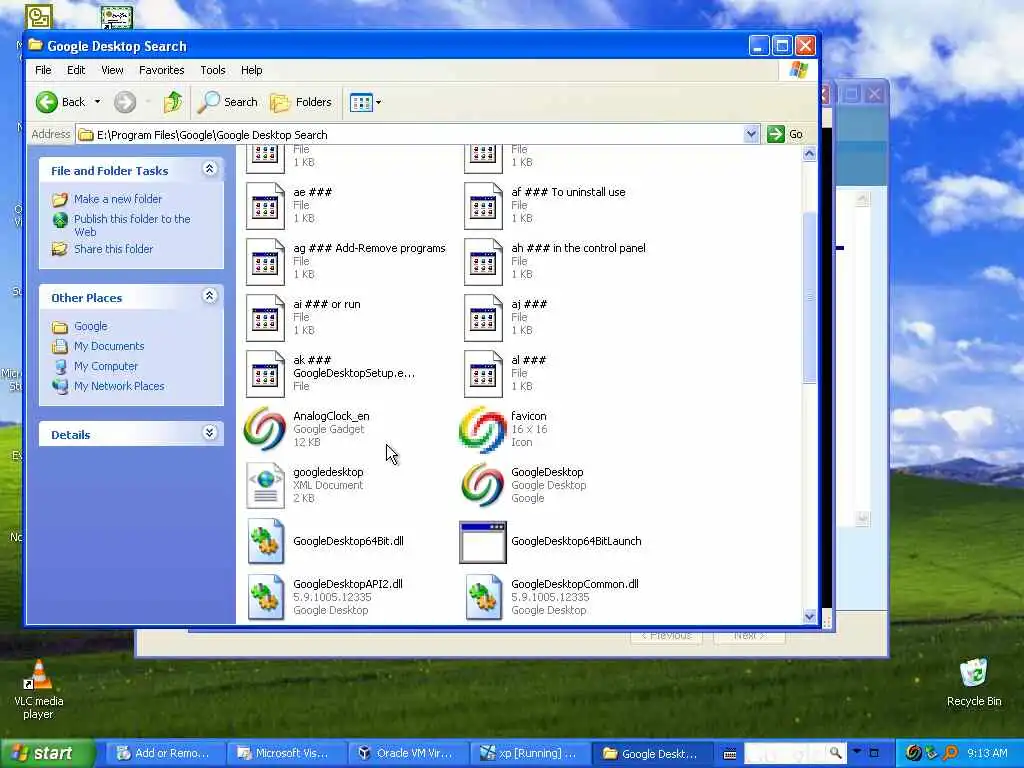
Task: Select 'ah ### in the control panel' file icon
Action: click(483, 262)
